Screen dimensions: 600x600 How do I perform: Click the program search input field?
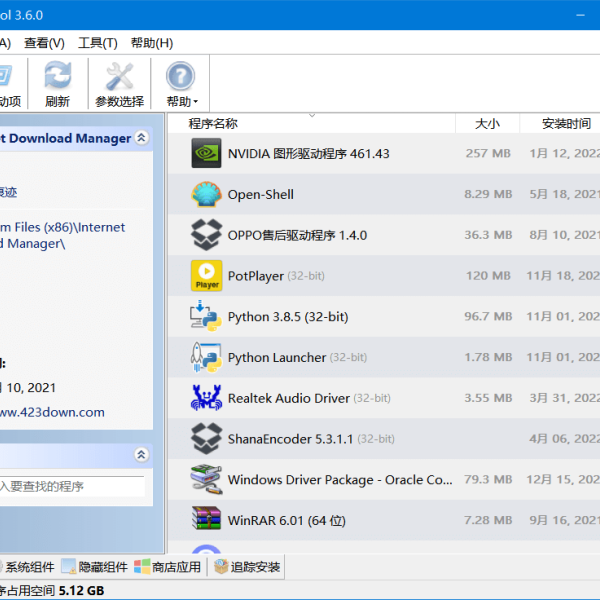point(72,486)
